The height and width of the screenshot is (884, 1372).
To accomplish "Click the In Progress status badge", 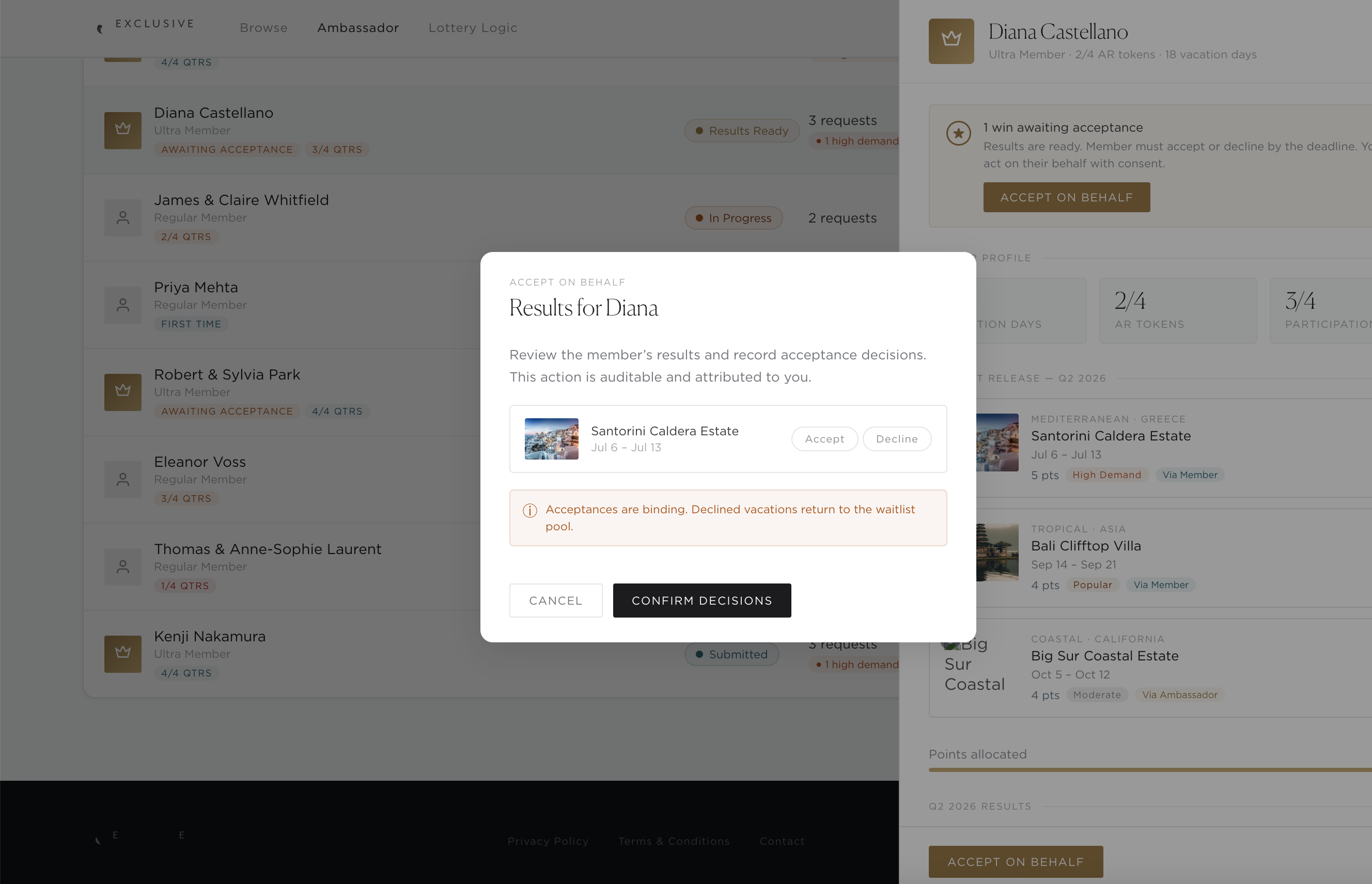I will tap(734, 217).
